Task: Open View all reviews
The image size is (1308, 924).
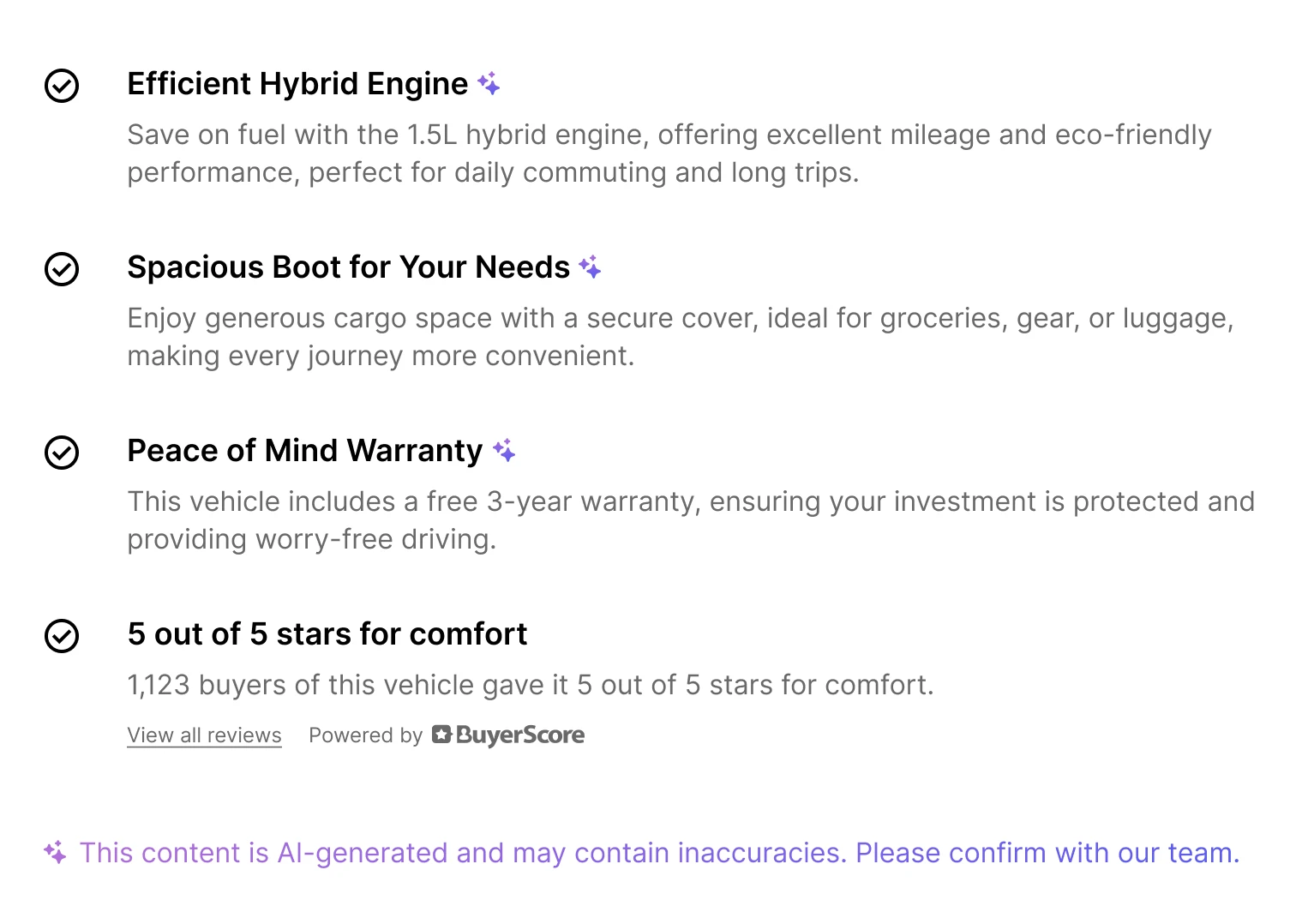Action: coord(204,735)
